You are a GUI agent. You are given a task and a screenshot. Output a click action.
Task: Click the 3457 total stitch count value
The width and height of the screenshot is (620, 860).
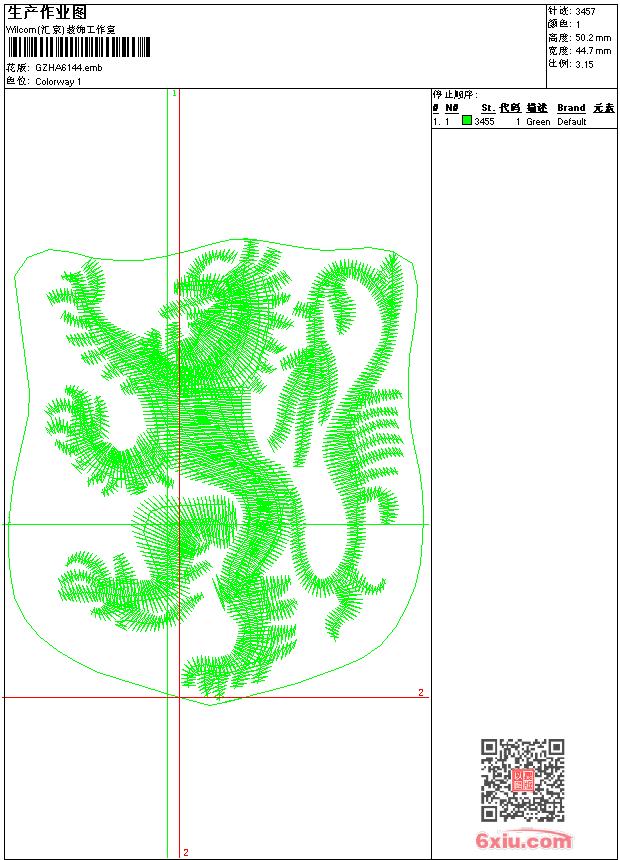tap(586, 11)
